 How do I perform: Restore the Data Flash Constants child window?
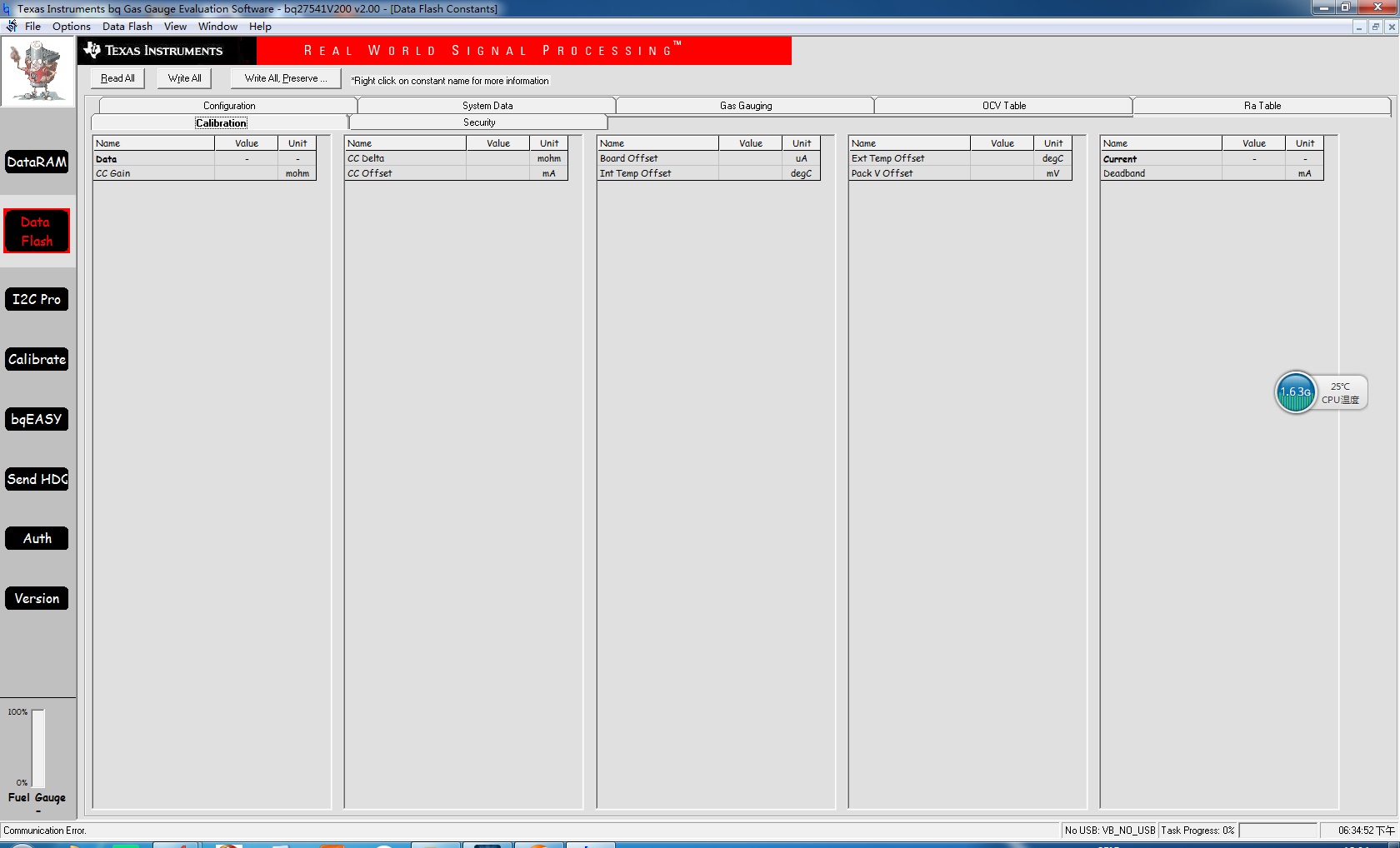click(x=1375, y=27)
